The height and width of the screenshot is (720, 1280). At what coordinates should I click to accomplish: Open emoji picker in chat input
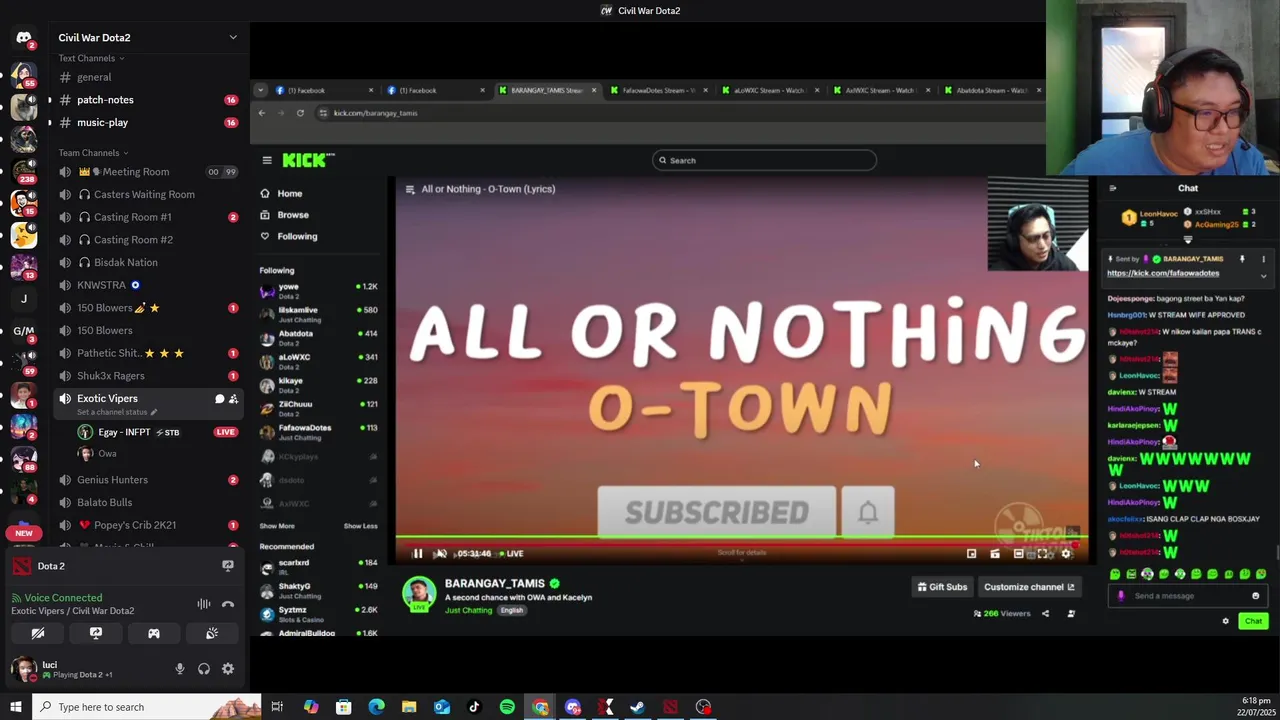point(1256,596)
